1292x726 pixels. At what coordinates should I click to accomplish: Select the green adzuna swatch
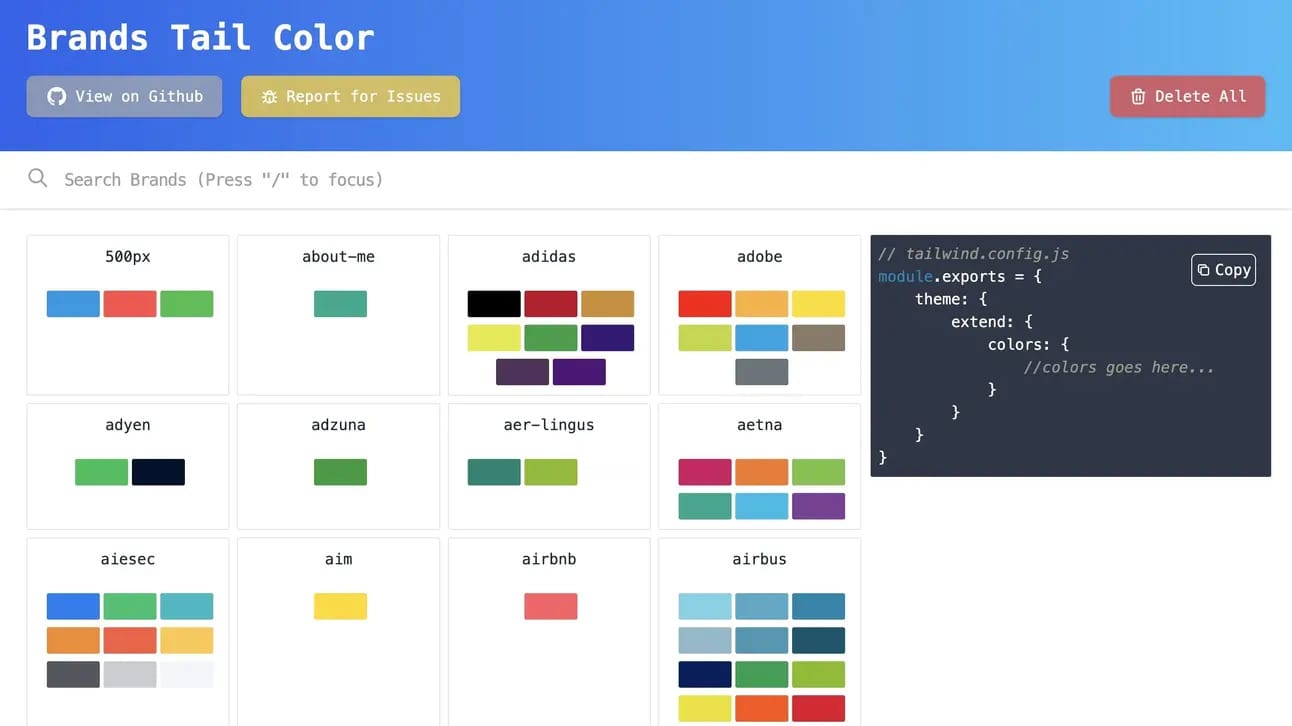[340, 472]
